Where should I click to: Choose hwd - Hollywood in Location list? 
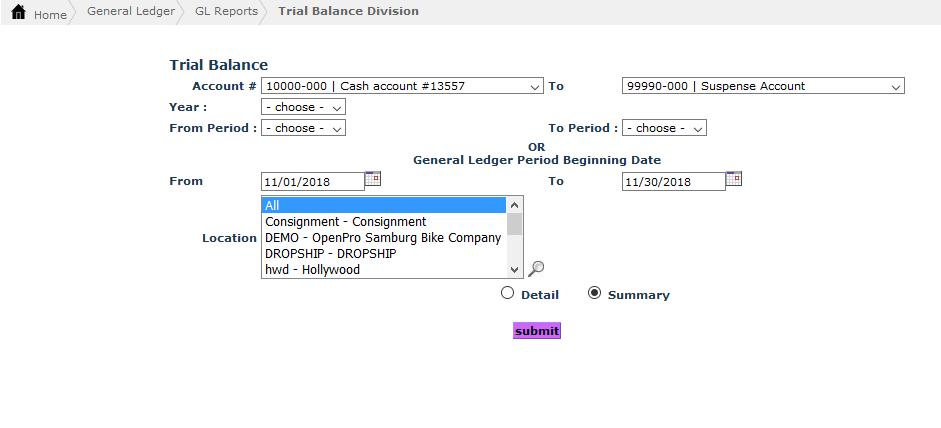[x=312, y=270]
